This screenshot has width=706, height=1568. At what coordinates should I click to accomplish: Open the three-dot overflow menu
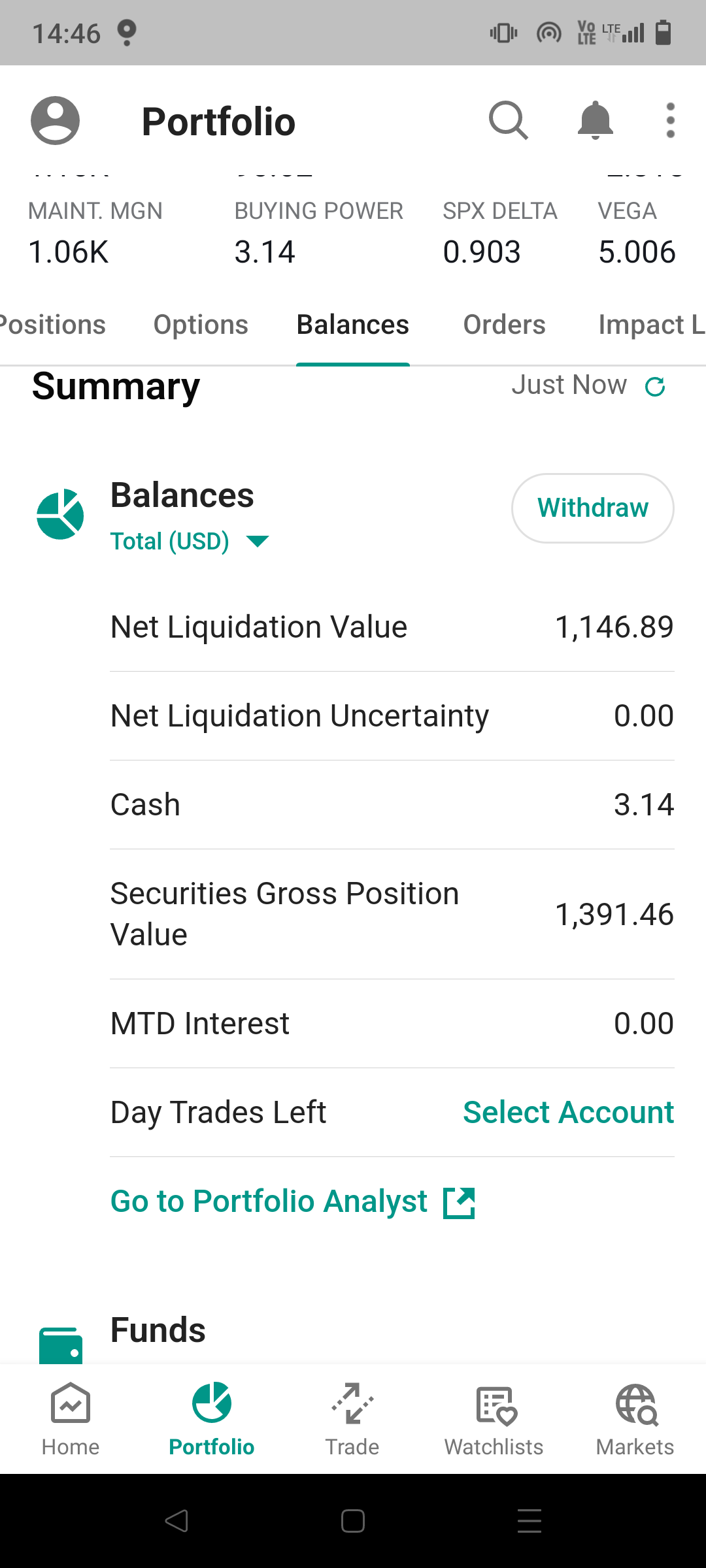point(670,121)
